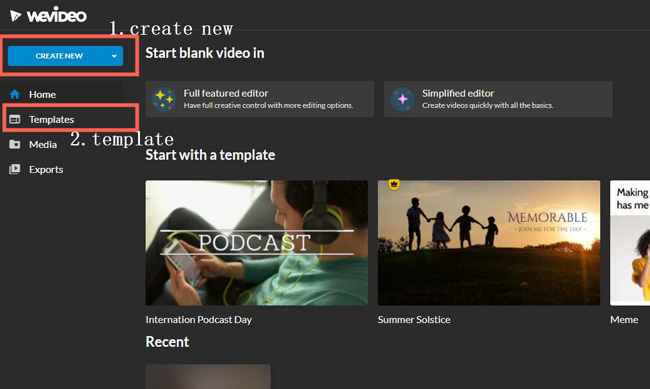
Task: Click the Recent heading
Action: point(167,342)
